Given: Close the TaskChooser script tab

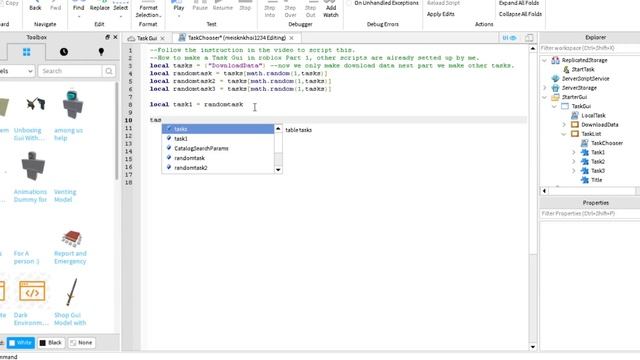Looking at the screenshot, I should point(291,38).
